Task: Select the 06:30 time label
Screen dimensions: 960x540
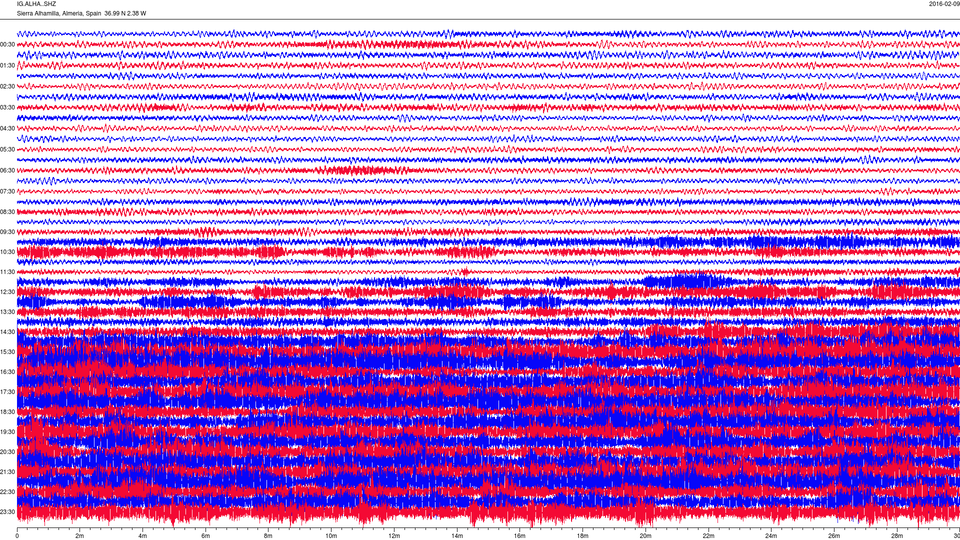Action: click(x=7, y=171)
